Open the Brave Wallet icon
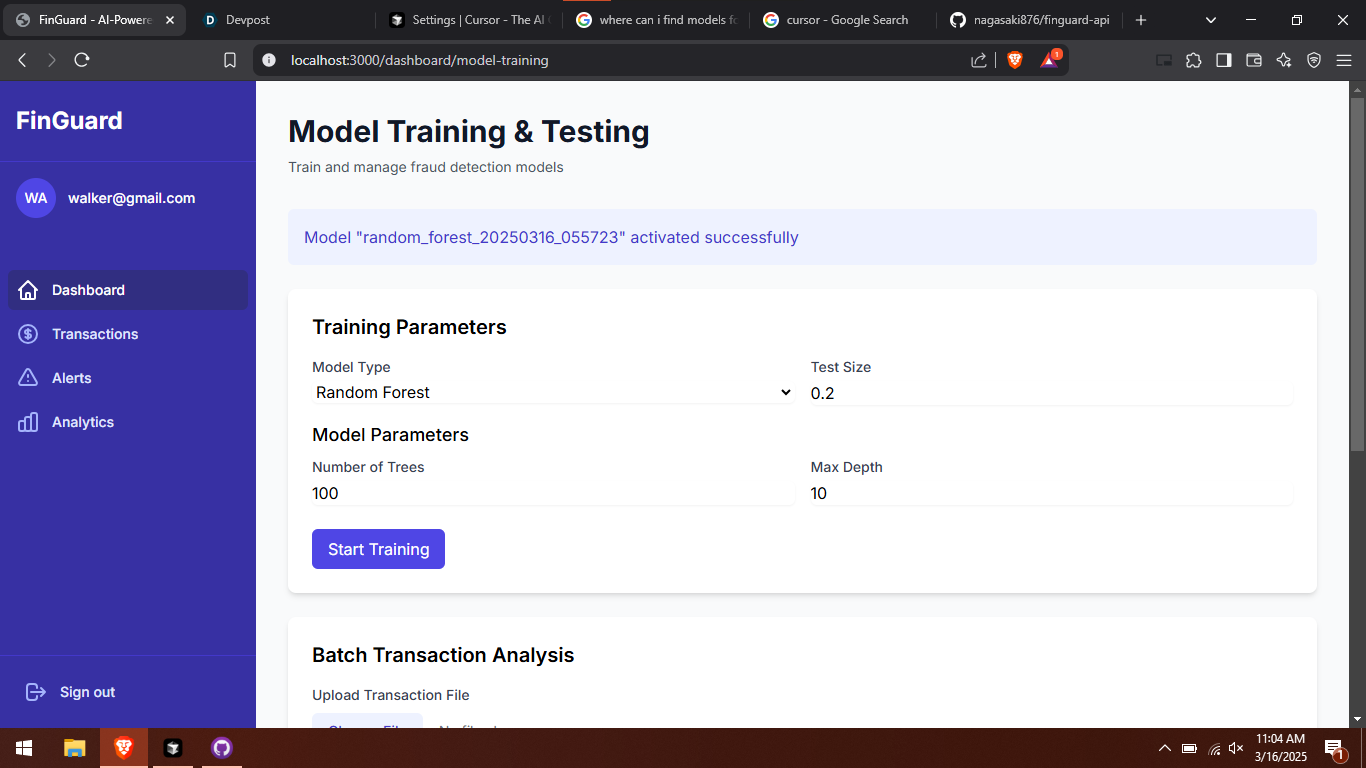 coord(1253,60)
